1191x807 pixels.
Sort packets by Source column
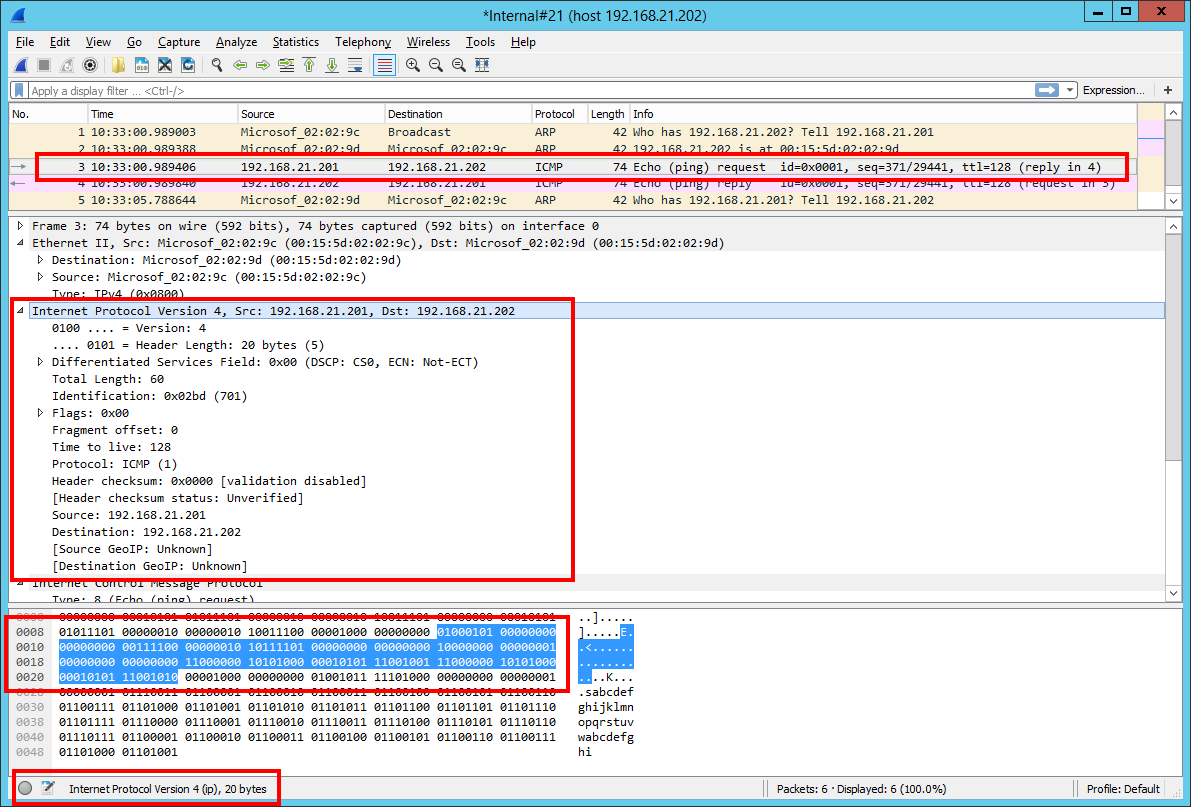pyautogui.click(x=311, y=114)
